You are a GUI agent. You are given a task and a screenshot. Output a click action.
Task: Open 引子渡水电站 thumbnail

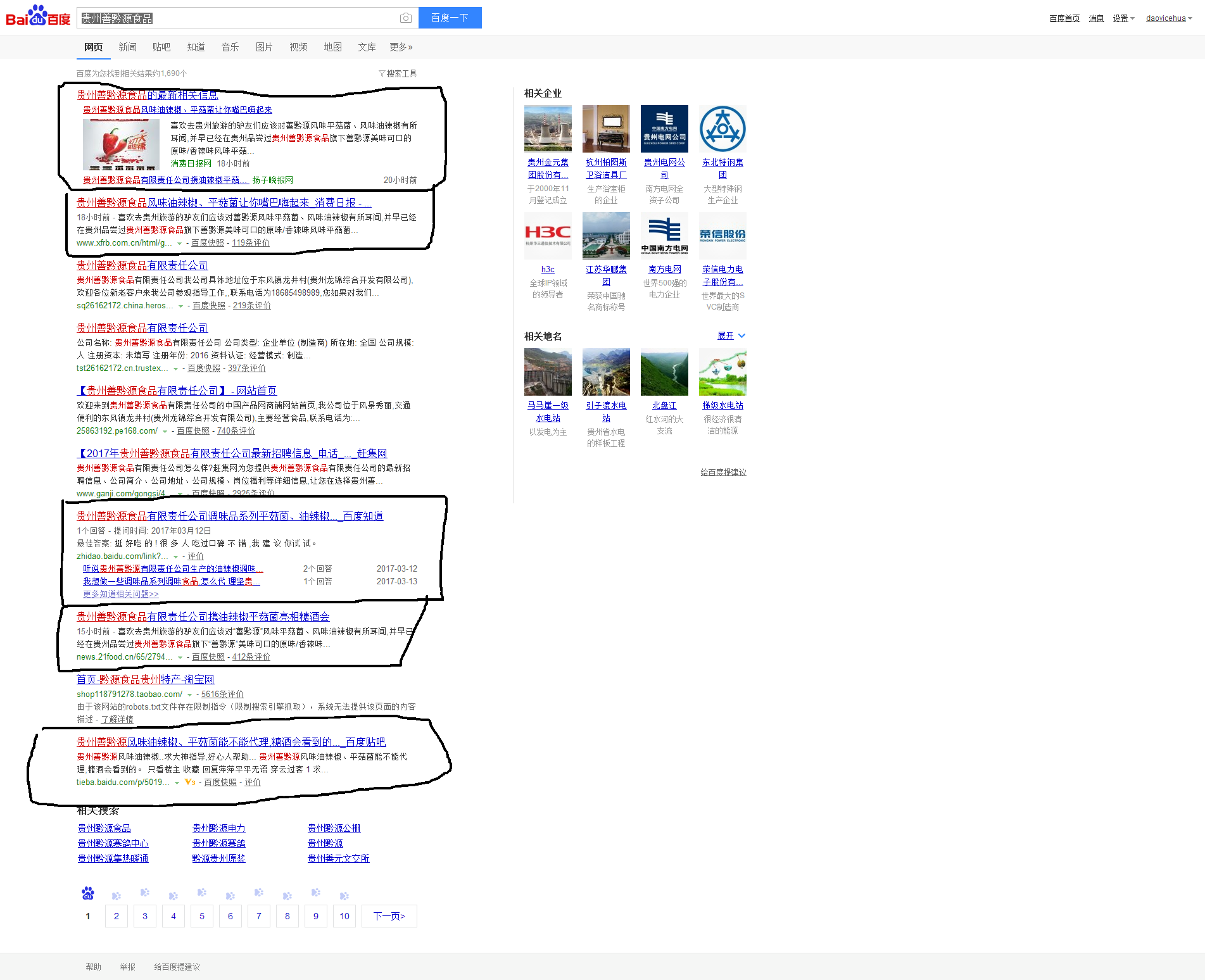(x=606, y=372)
